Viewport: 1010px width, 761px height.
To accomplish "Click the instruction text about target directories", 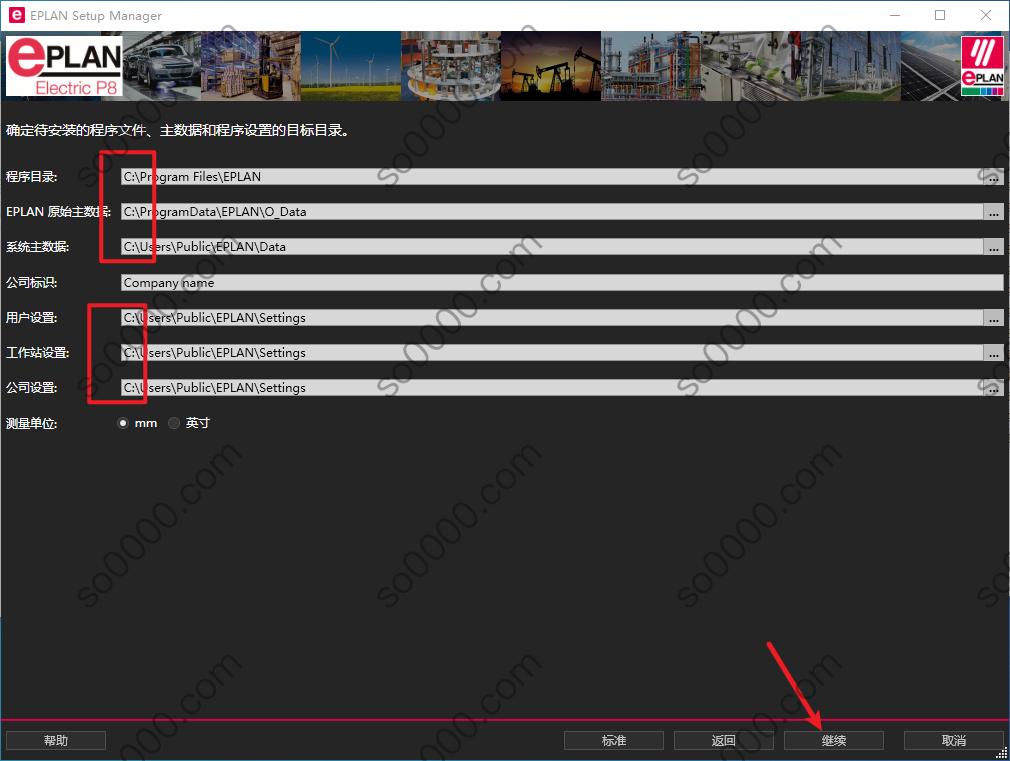I will [178, 130].
